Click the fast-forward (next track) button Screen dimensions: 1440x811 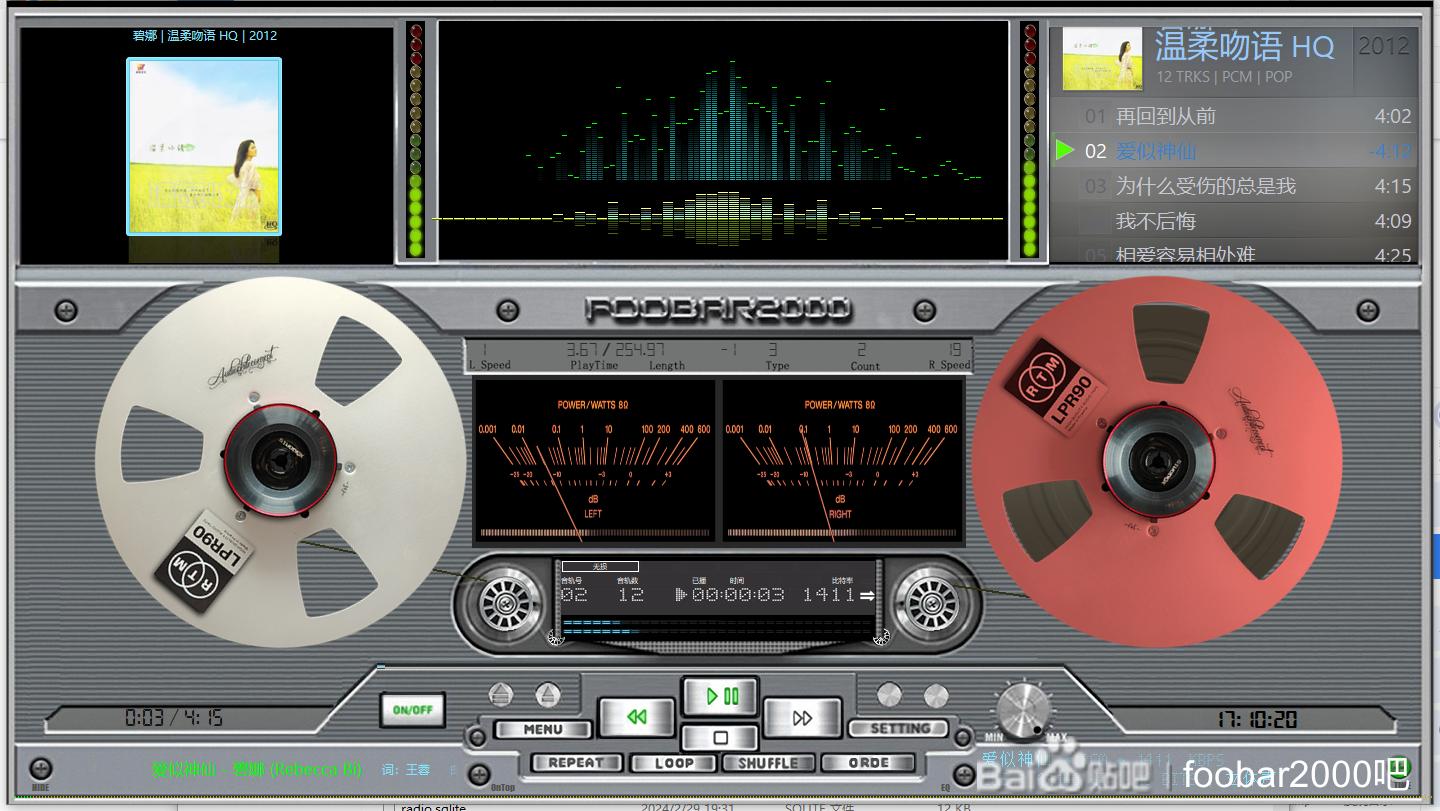801,717
